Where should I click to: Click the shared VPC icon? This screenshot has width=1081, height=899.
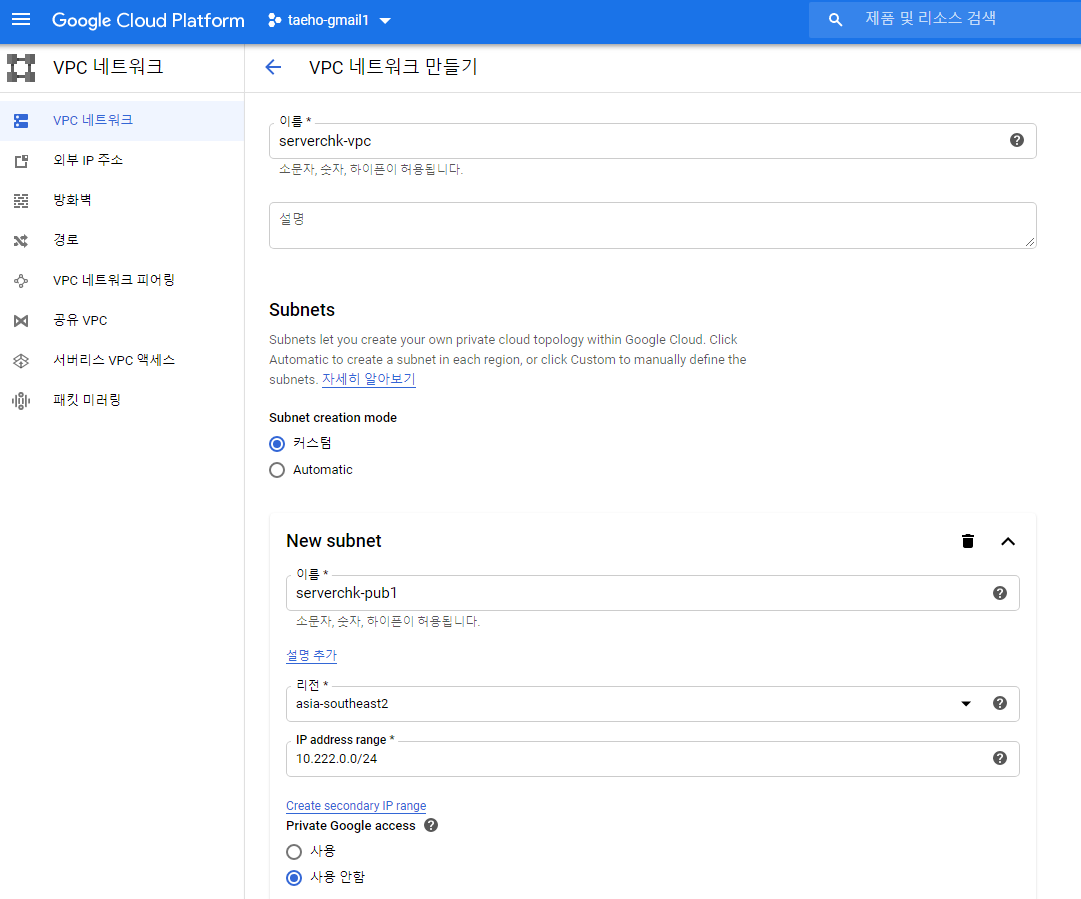(21, 321)
